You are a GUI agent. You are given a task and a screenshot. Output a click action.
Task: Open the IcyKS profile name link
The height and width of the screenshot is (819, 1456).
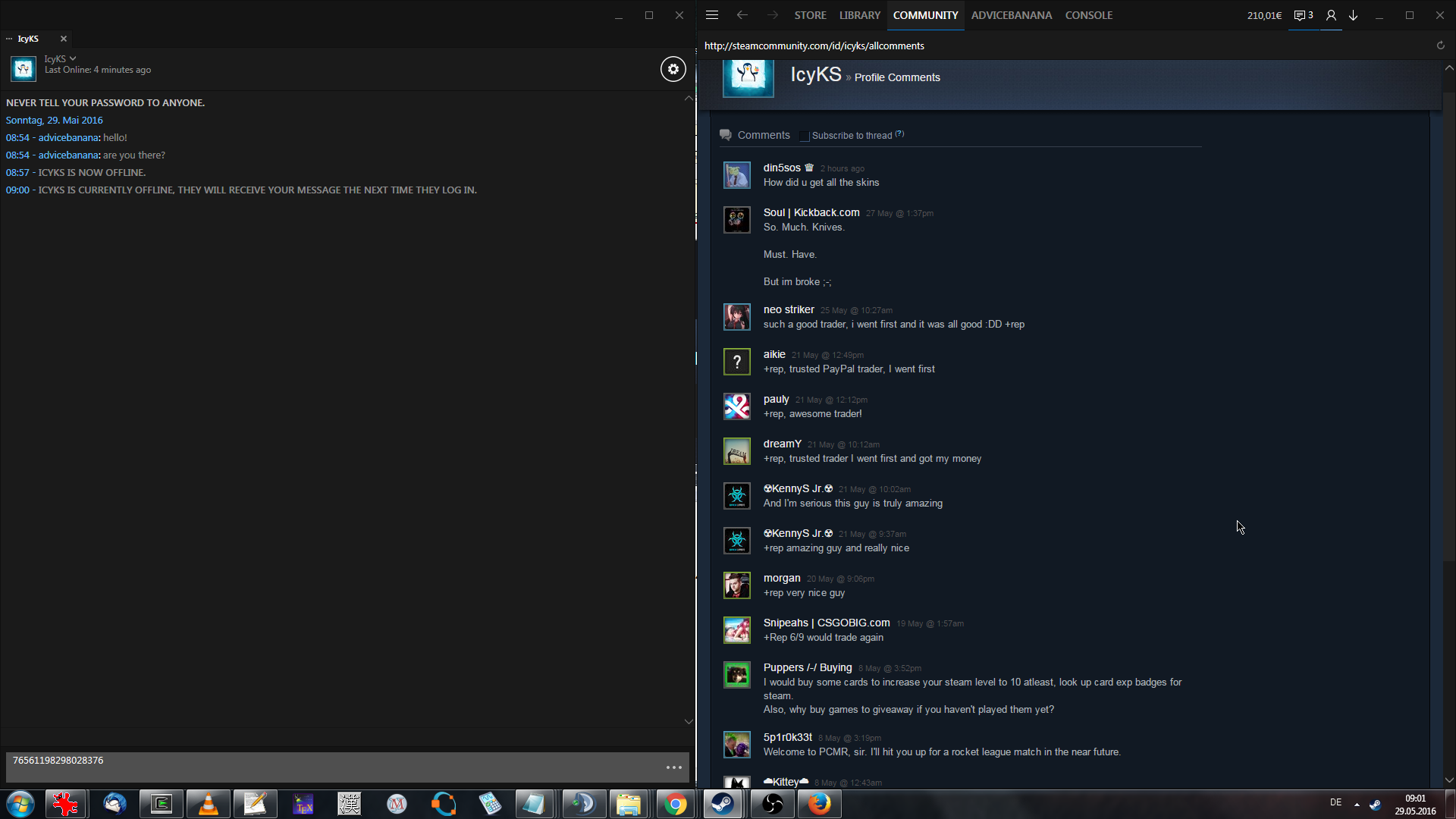(x=816, y=74)
